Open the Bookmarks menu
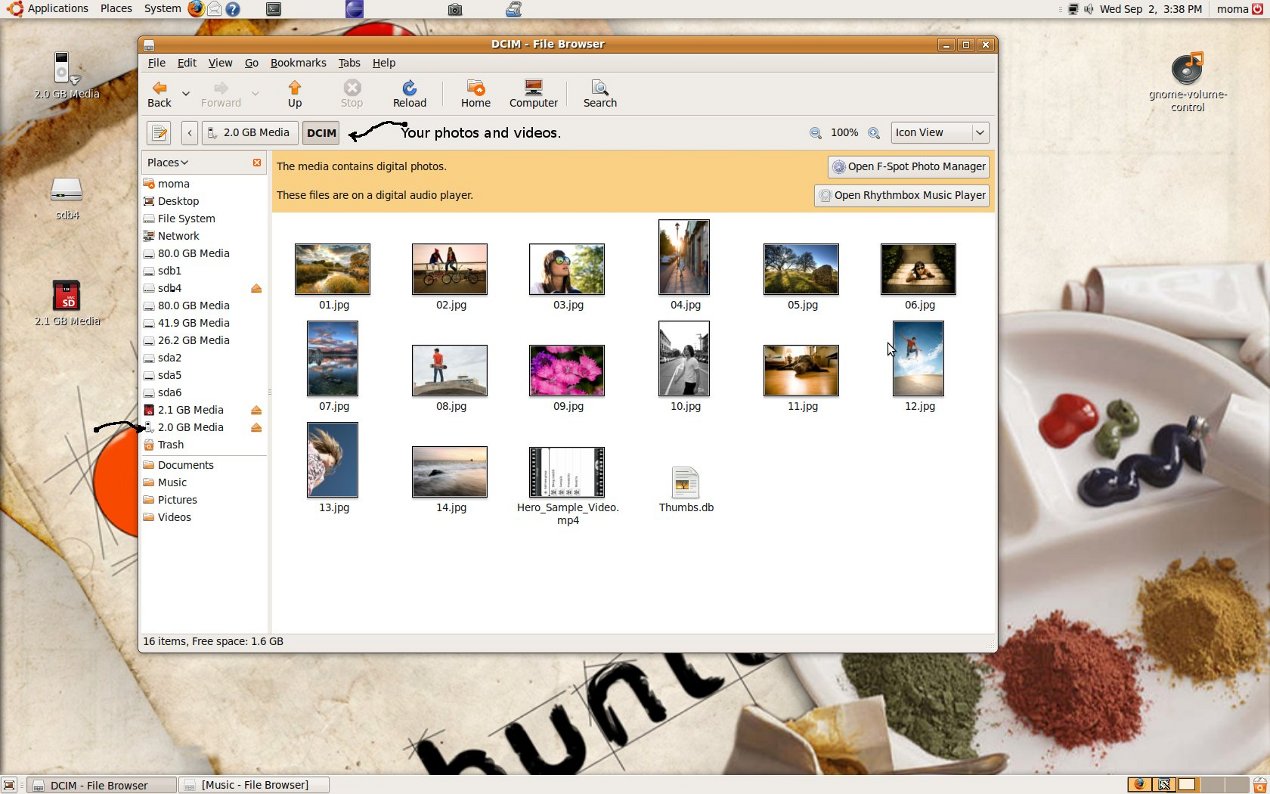 point(298,63)
